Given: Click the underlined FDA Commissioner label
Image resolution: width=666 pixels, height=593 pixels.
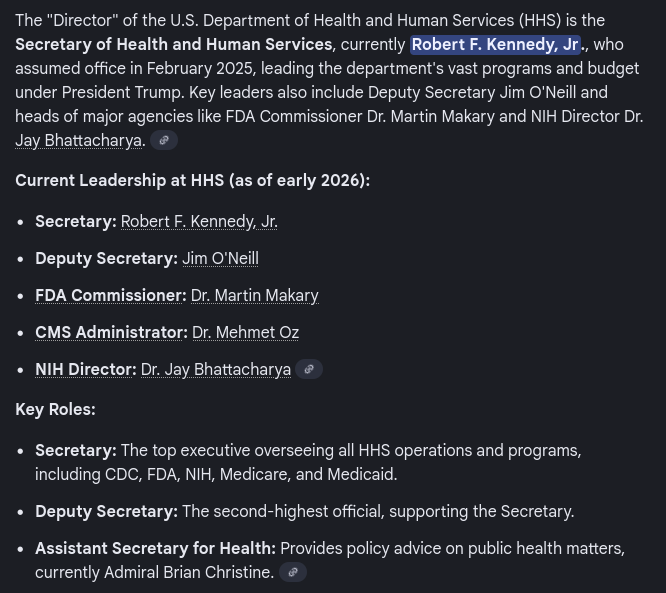Looking at the screenshot, I should pos(110,296).
